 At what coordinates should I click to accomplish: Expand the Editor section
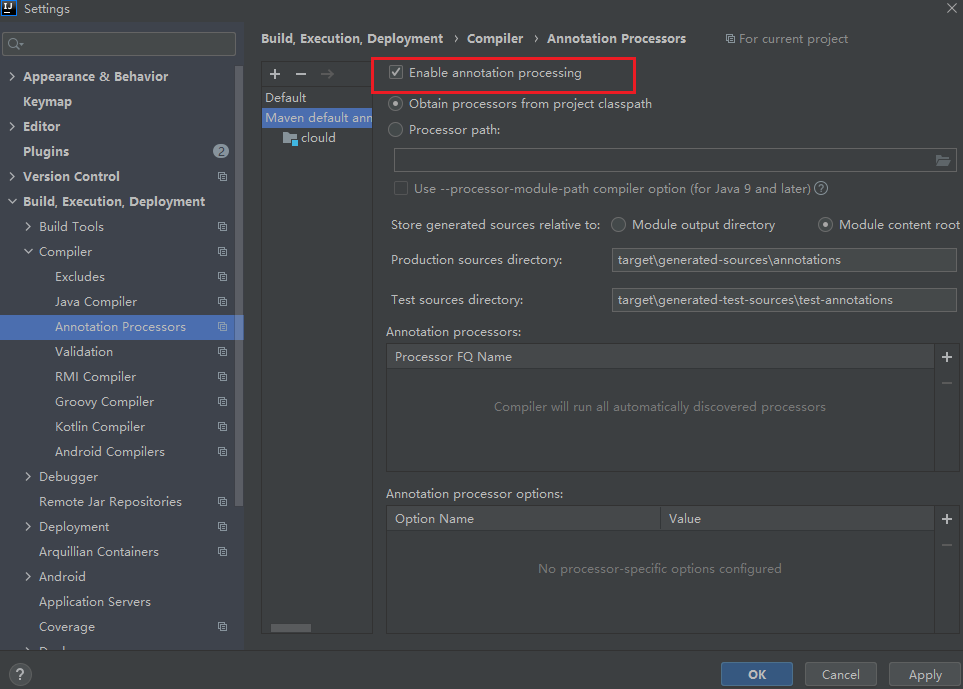[12, 127]
